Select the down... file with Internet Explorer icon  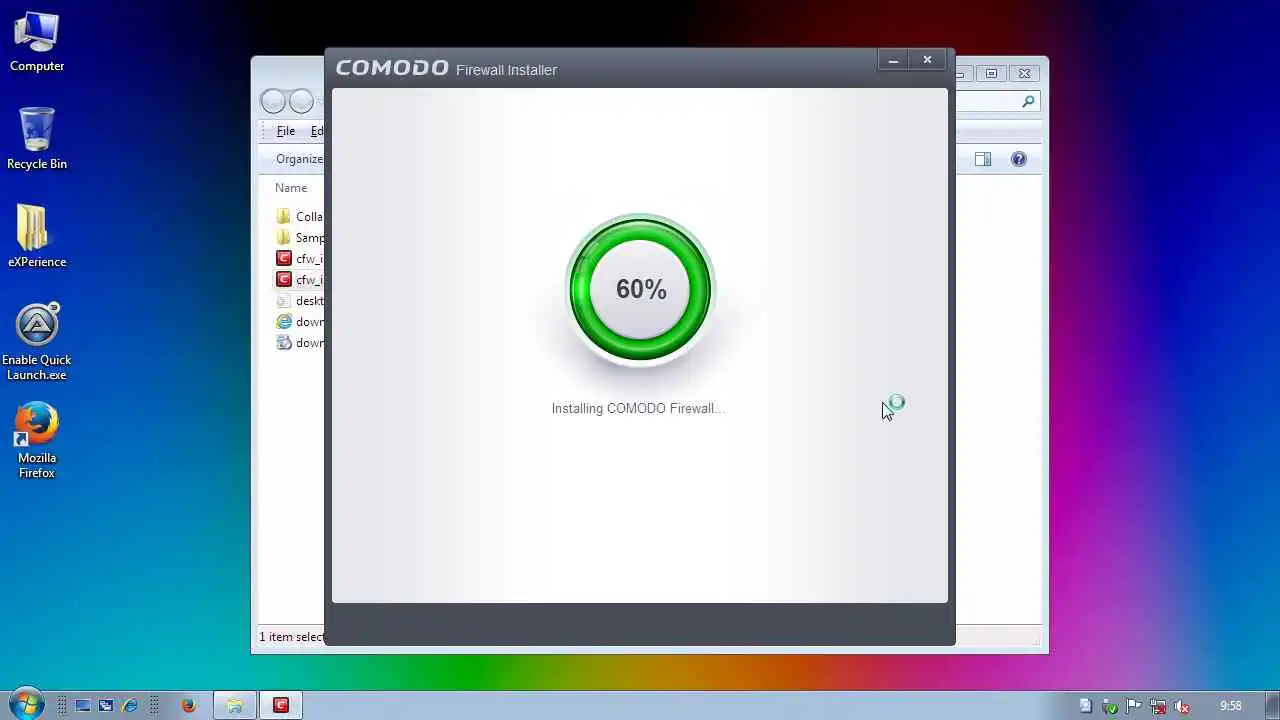click(299, 321)
